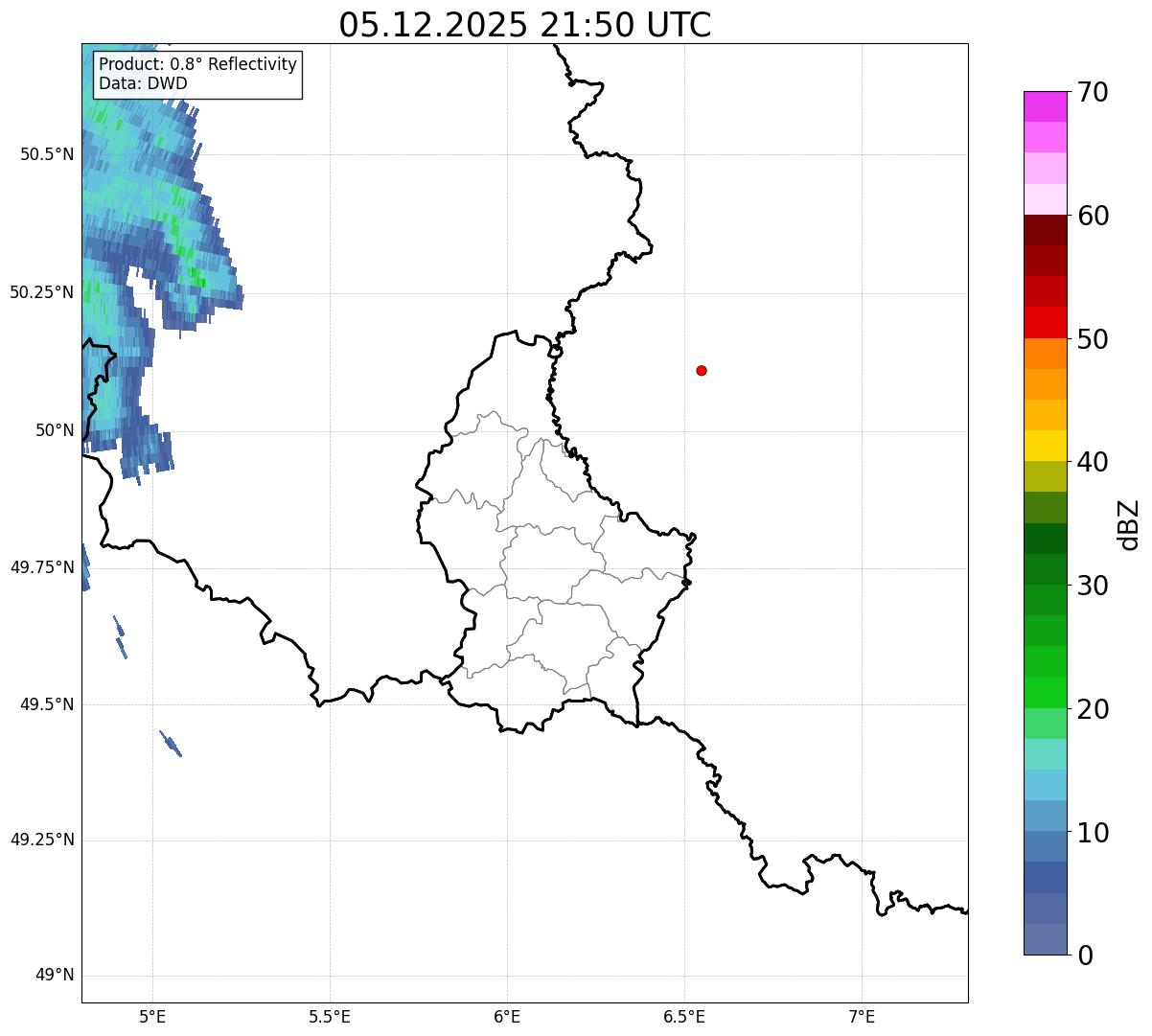Click the 5°E longitude label
The image size is (1152, 1036).
152,1016
